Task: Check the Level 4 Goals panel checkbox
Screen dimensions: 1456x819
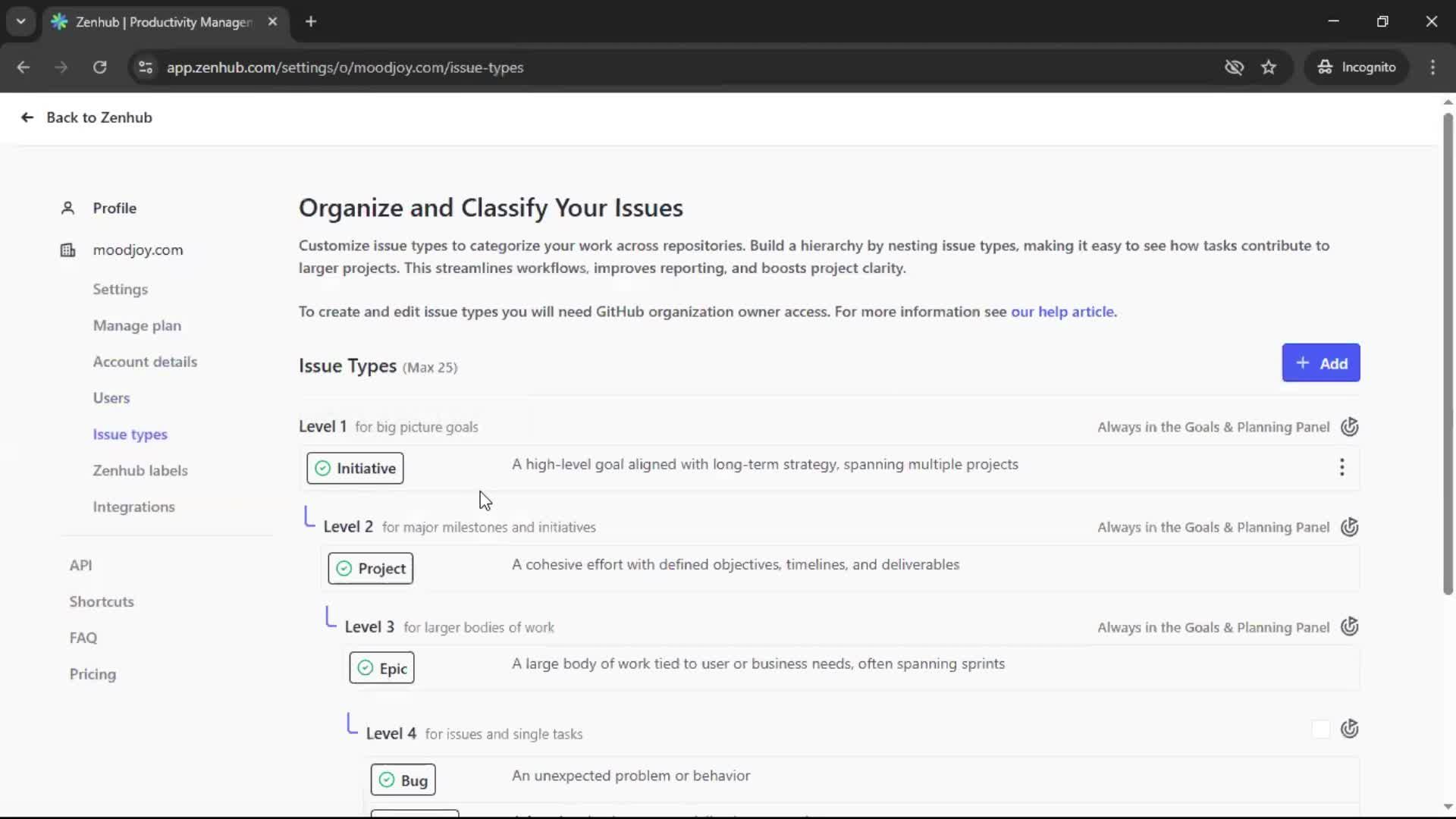Action: tap(1320, 730)
